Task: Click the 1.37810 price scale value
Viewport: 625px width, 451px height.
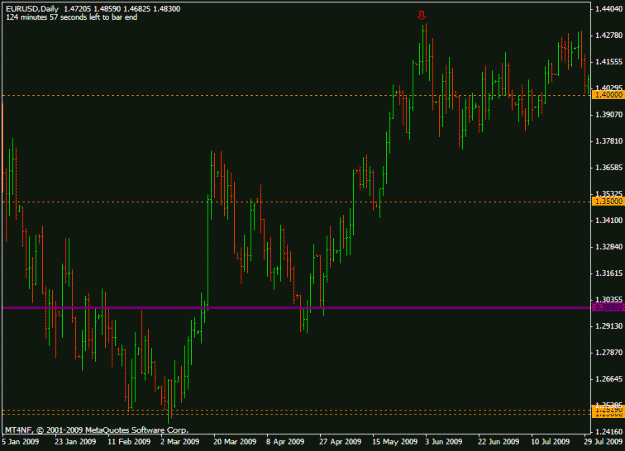Action: [x=608, y=141]
